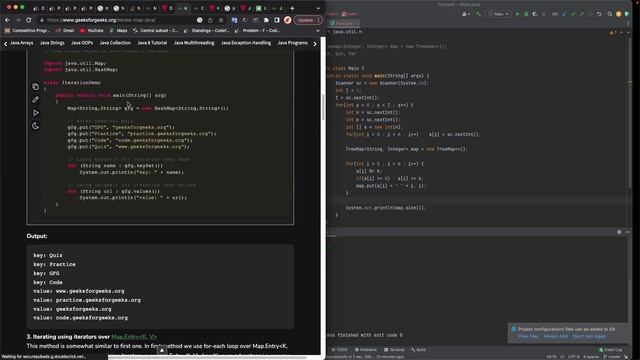Screen dimensions: 640x360
Task: Open the TODO tool window
Action: (340, 350)
